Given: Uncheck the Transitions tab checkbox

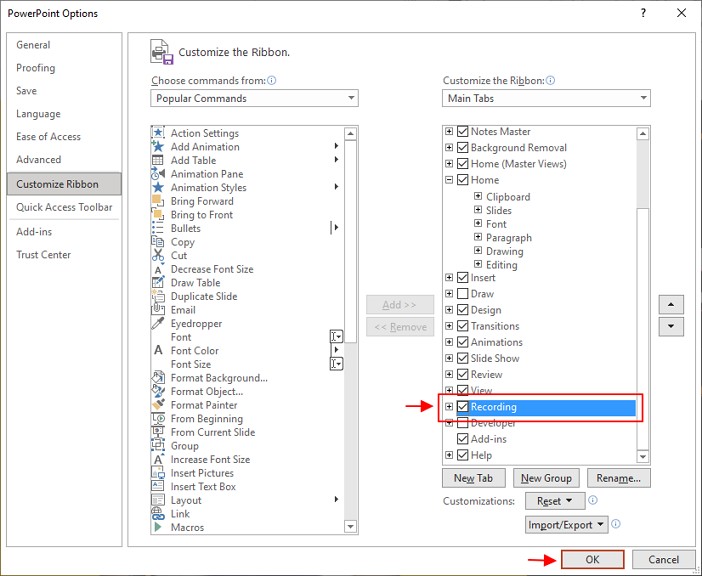Looking at the screenshot, I should [462, 326].
